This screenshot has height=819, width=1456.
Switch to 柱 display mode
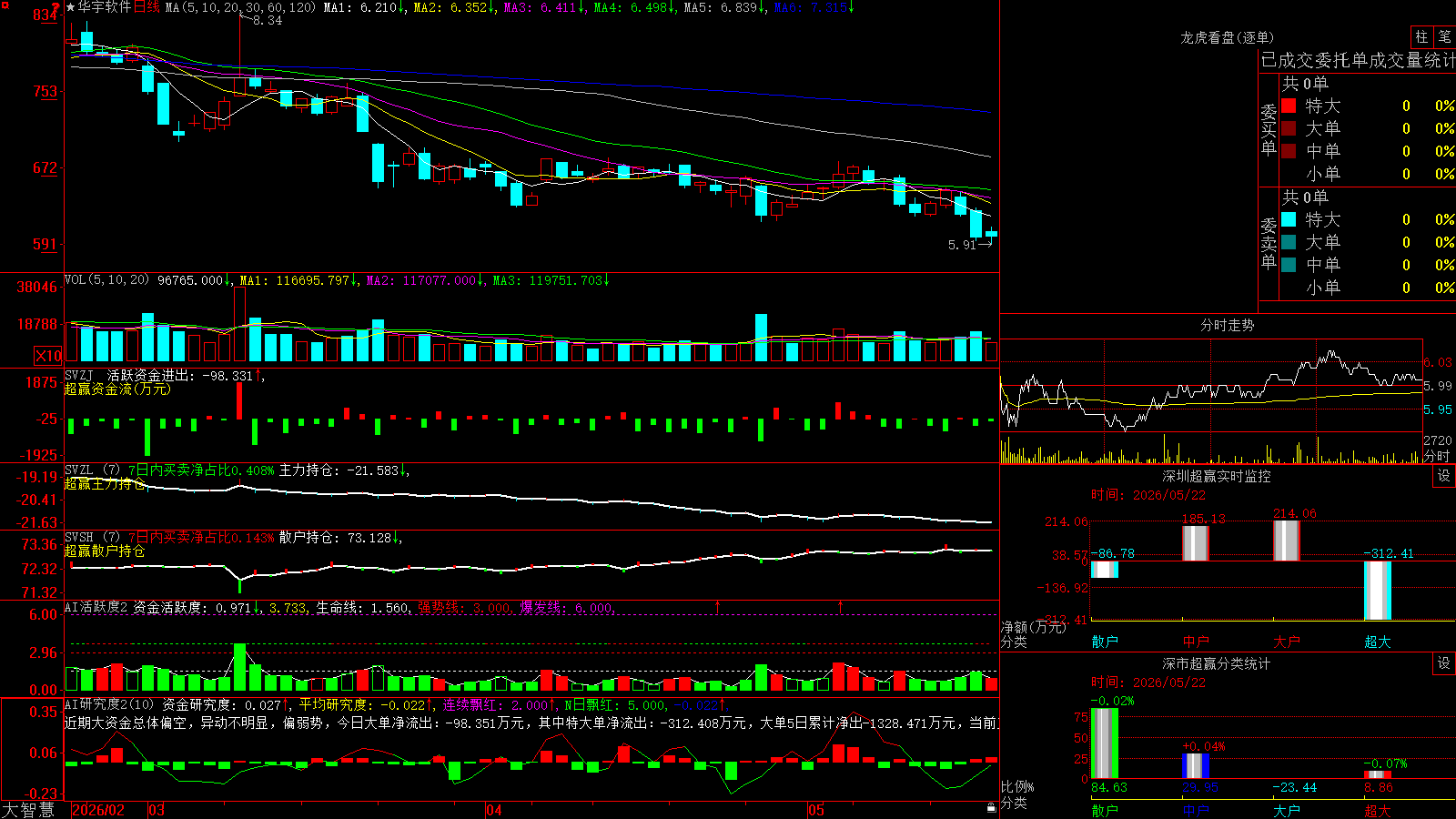[1421, 37]
